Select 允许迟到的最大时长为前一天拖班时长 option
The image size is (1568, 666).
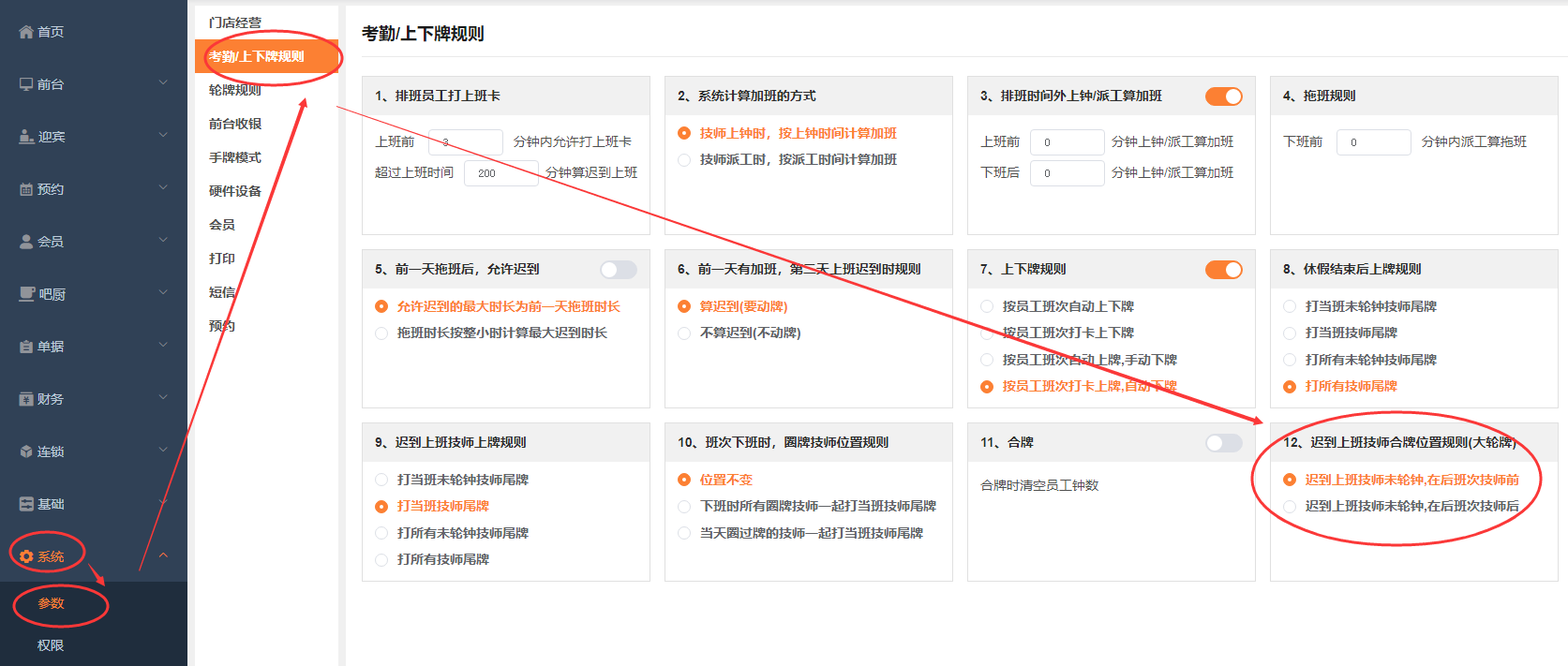tap(498, 306)
